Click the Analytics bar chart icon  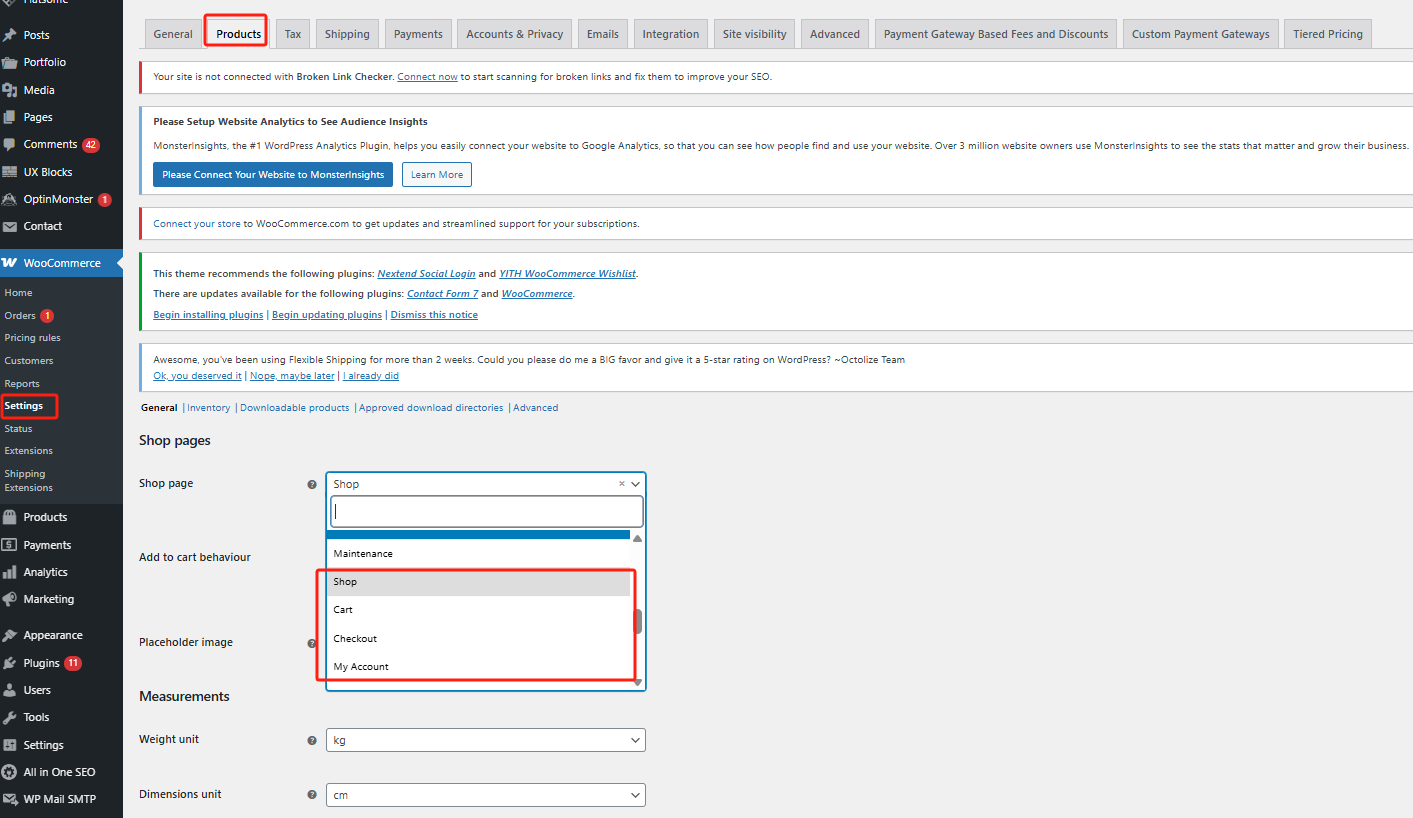click(x=10, y=572)
